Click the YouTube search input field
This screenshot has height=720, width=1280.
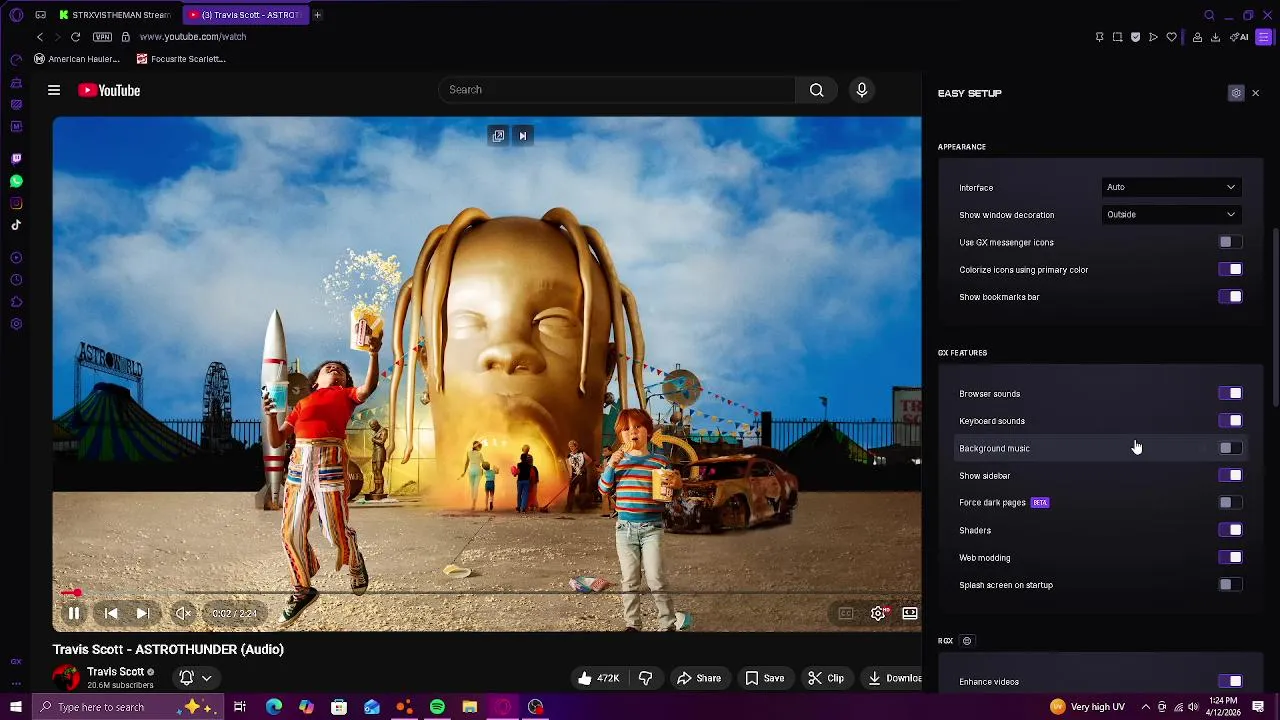coord(616,90)
